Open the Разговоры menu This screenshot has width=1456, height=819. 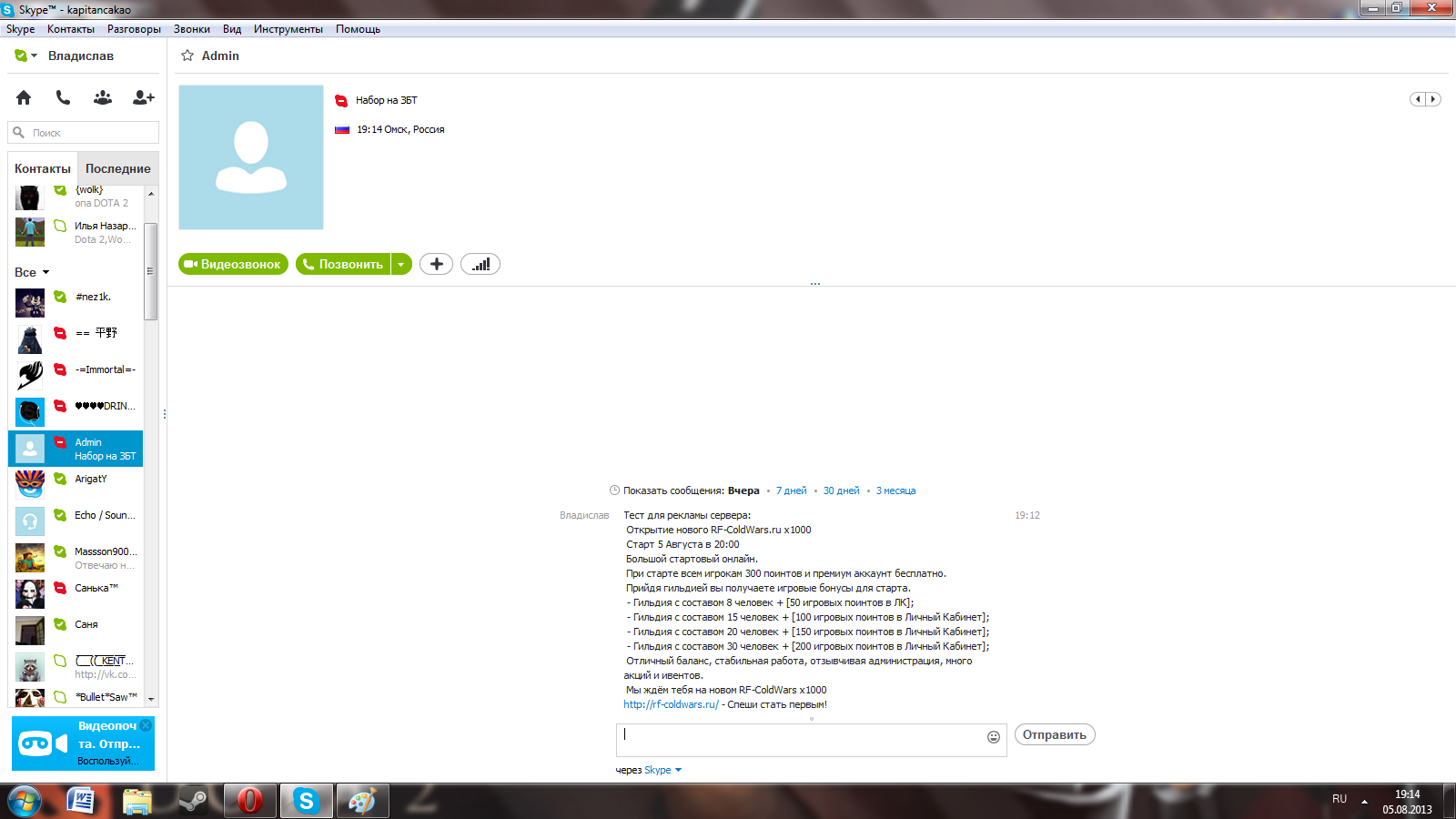[134, 29]
